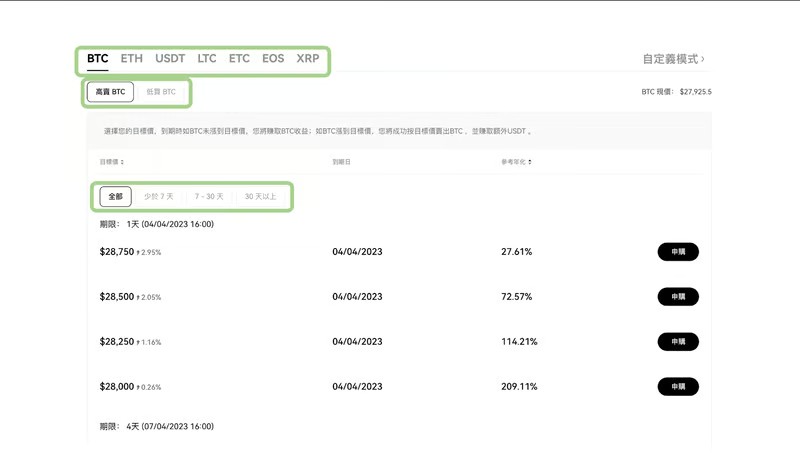This screenshot has width=800, height=464.
Task: Filter by 30 天以上 term
Action: tap(260, 197)
